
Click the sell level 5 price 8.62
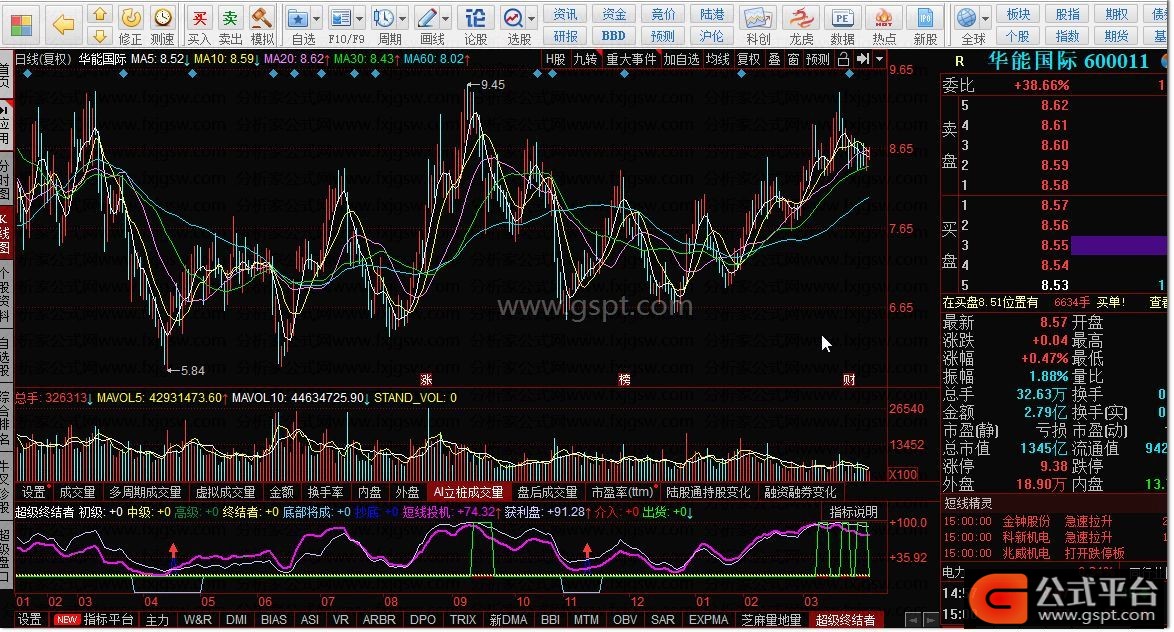tap(1054, 106)
